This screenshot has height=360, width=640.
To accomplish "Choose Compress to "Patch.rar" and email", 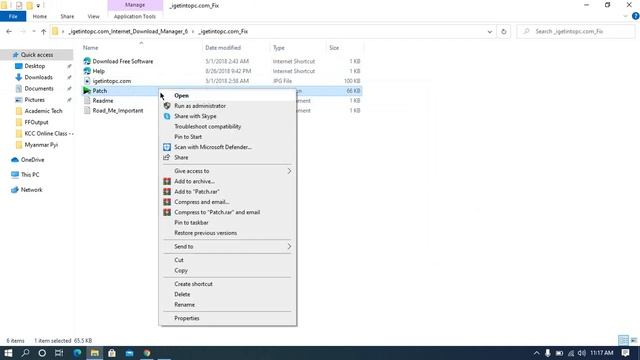I will (x=227, y=212).
